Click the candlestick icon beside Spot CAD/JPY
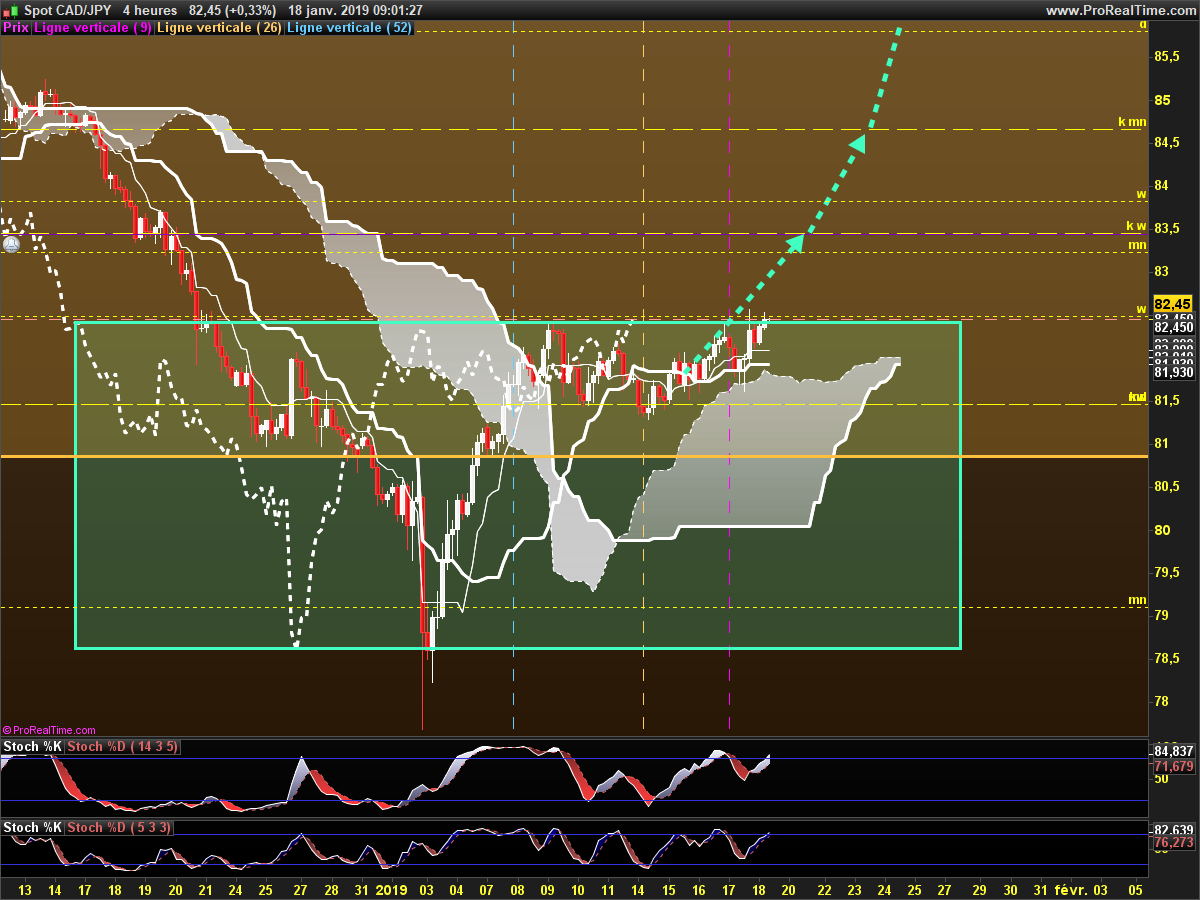This screenshot has height=900, width=1200. [11, 10]
